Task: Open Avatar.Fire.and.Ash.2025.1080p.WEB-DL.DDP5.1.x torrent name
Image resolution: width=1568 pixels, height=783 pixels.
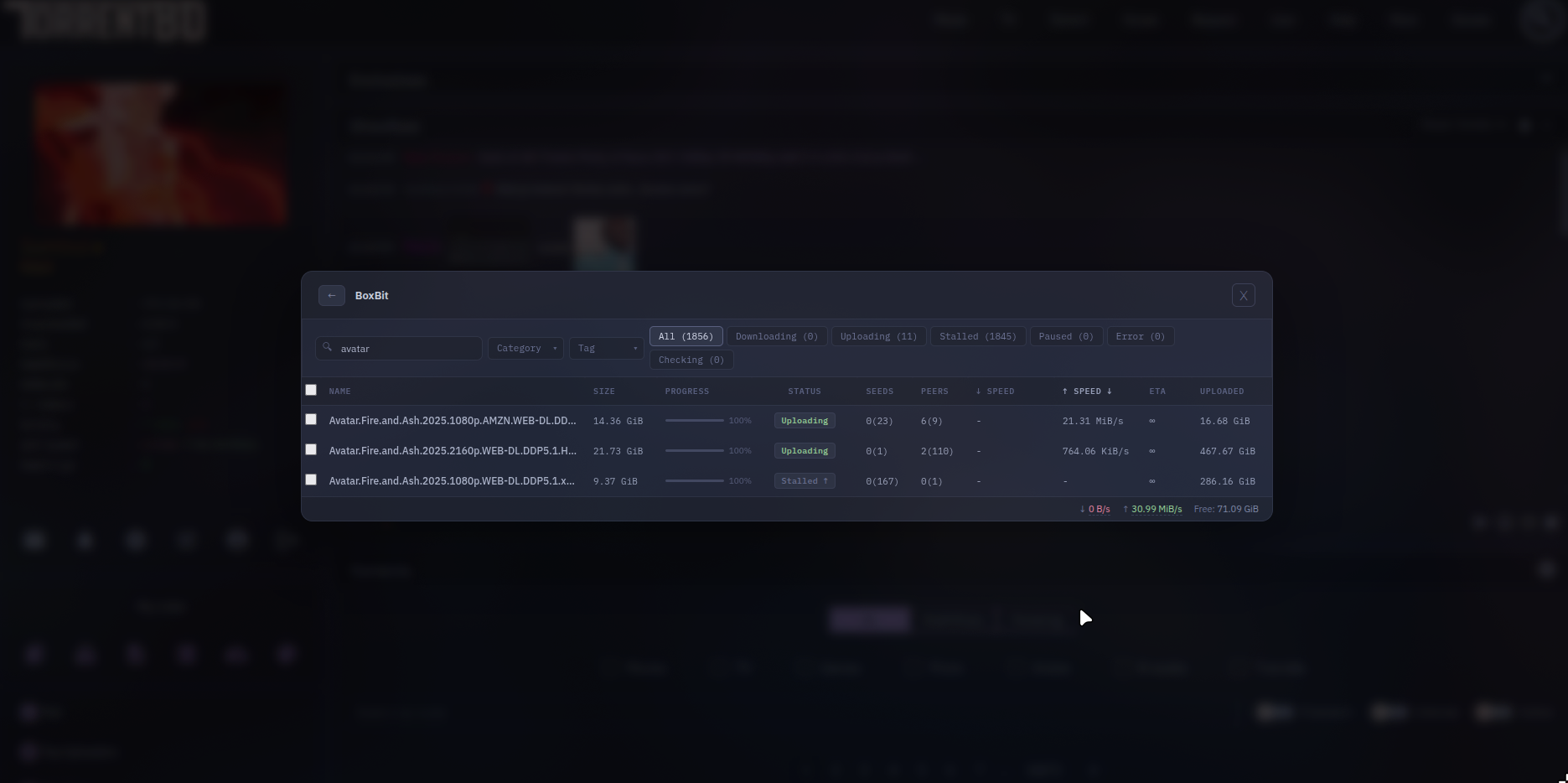Action: 452,481
